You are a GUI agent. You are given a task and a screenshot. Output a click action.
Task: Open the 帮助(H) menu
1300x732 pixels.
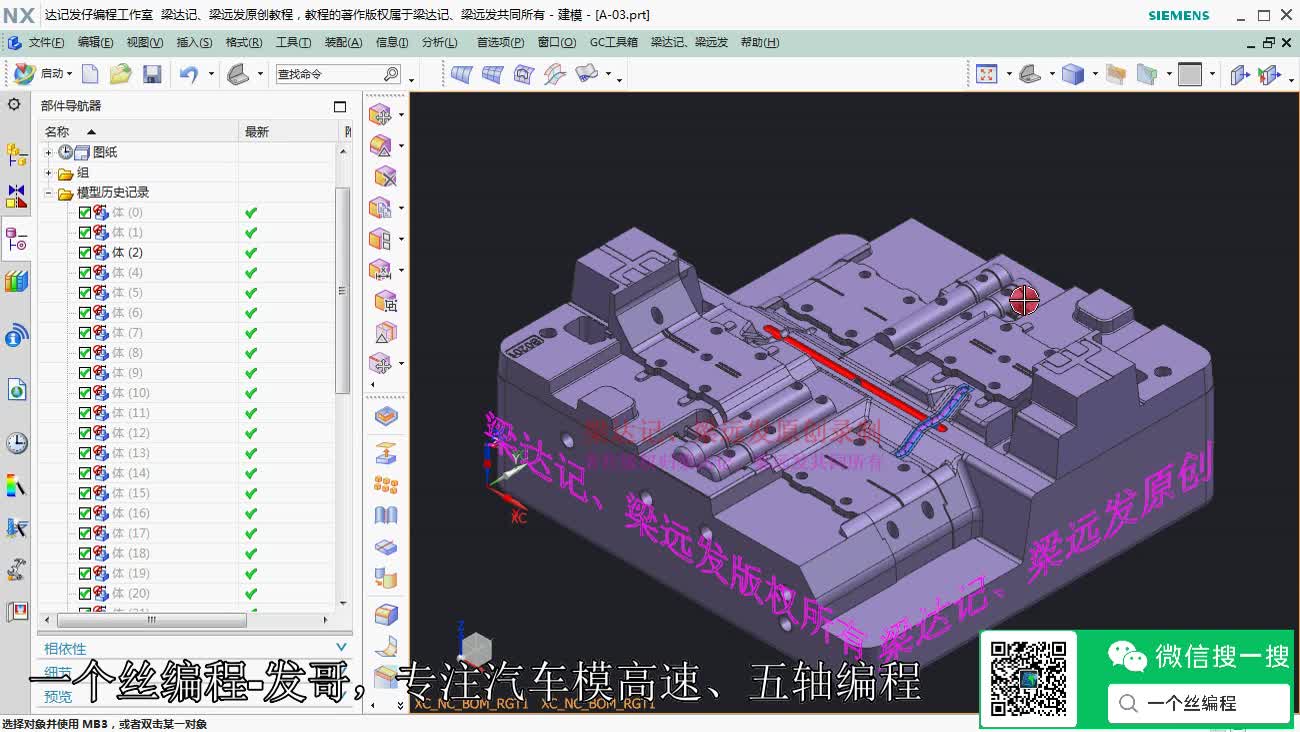point(760,42)
